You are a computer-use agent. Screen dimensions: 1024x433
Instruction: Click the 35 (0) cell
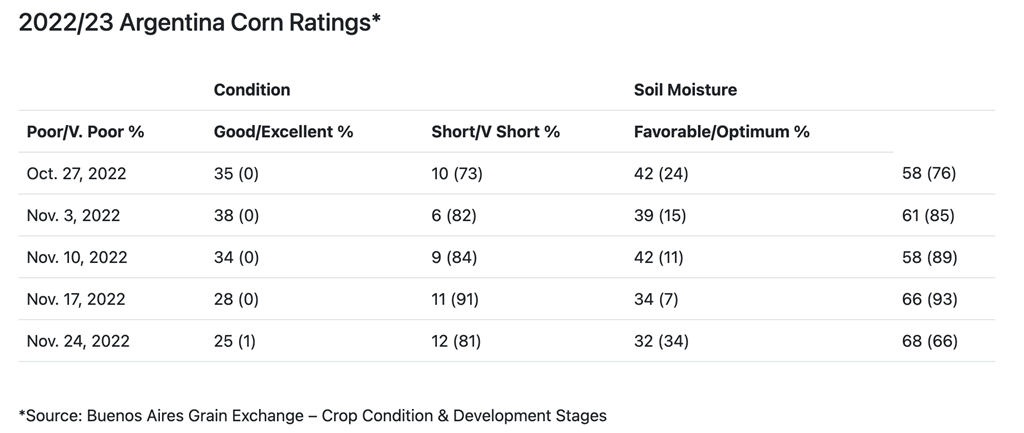[x=236, y=174]
